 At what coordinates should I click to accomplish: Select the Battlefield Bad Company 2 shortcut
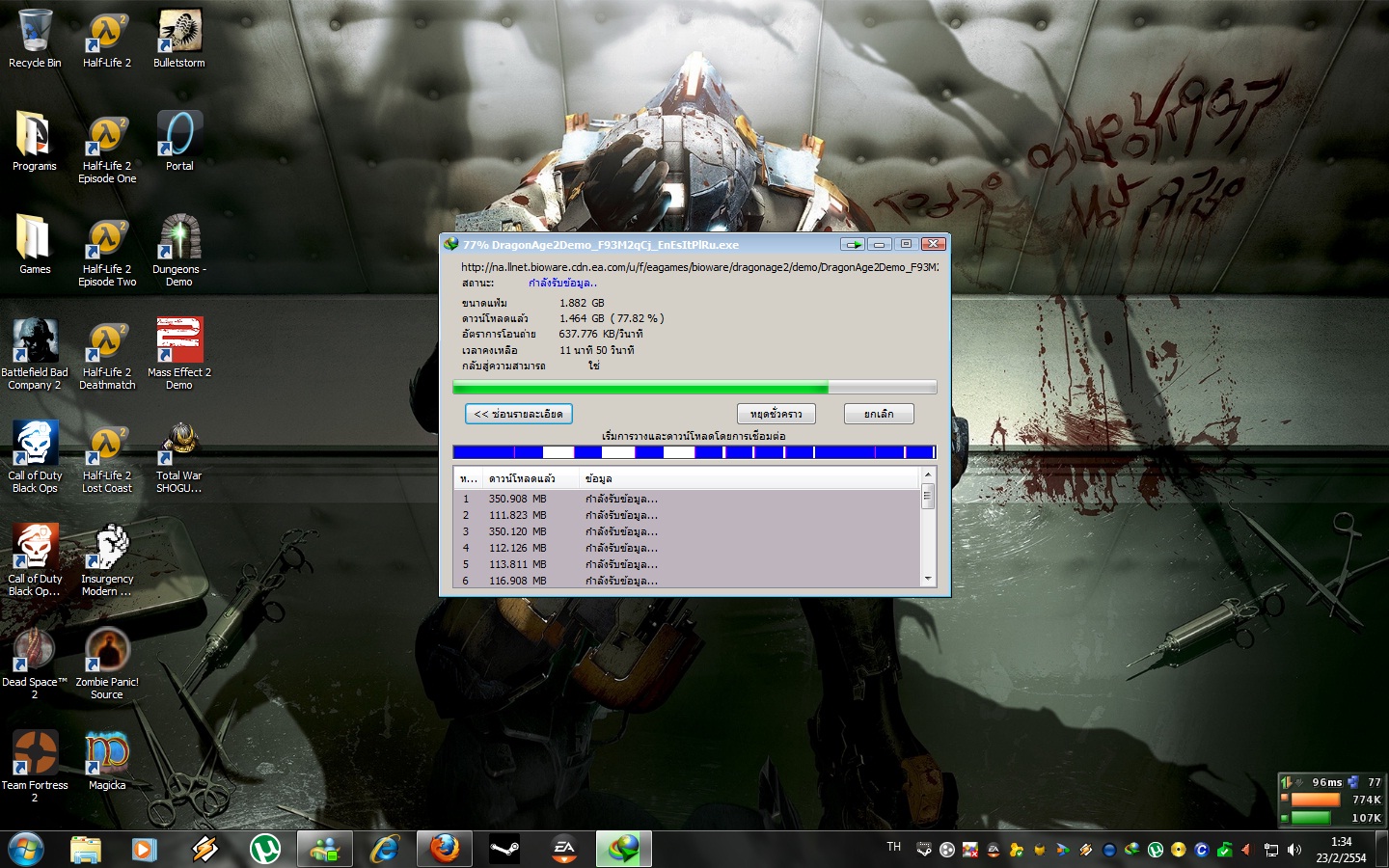(35, 355)
